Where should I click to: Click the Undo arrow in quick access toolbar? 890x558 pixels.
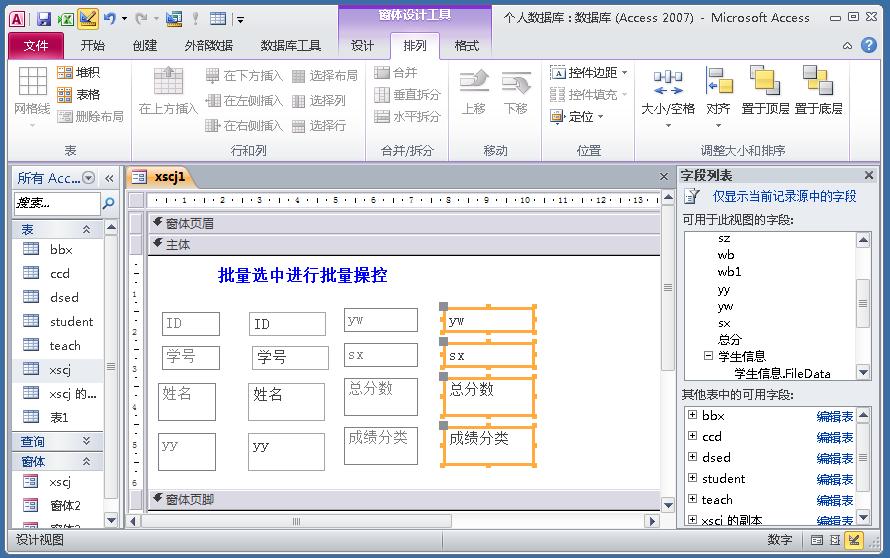click(109, 18)
